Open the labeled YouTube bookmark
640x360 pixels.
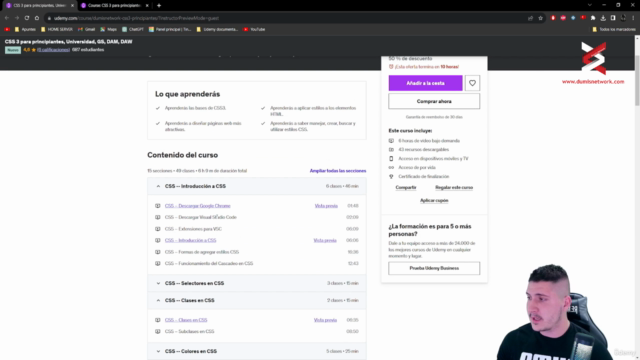[254, 29]
